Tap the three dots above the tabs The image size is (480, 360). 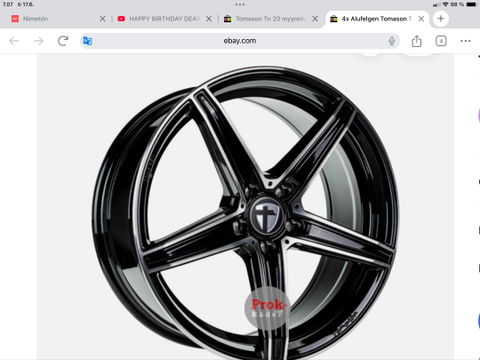pos(240,4)
